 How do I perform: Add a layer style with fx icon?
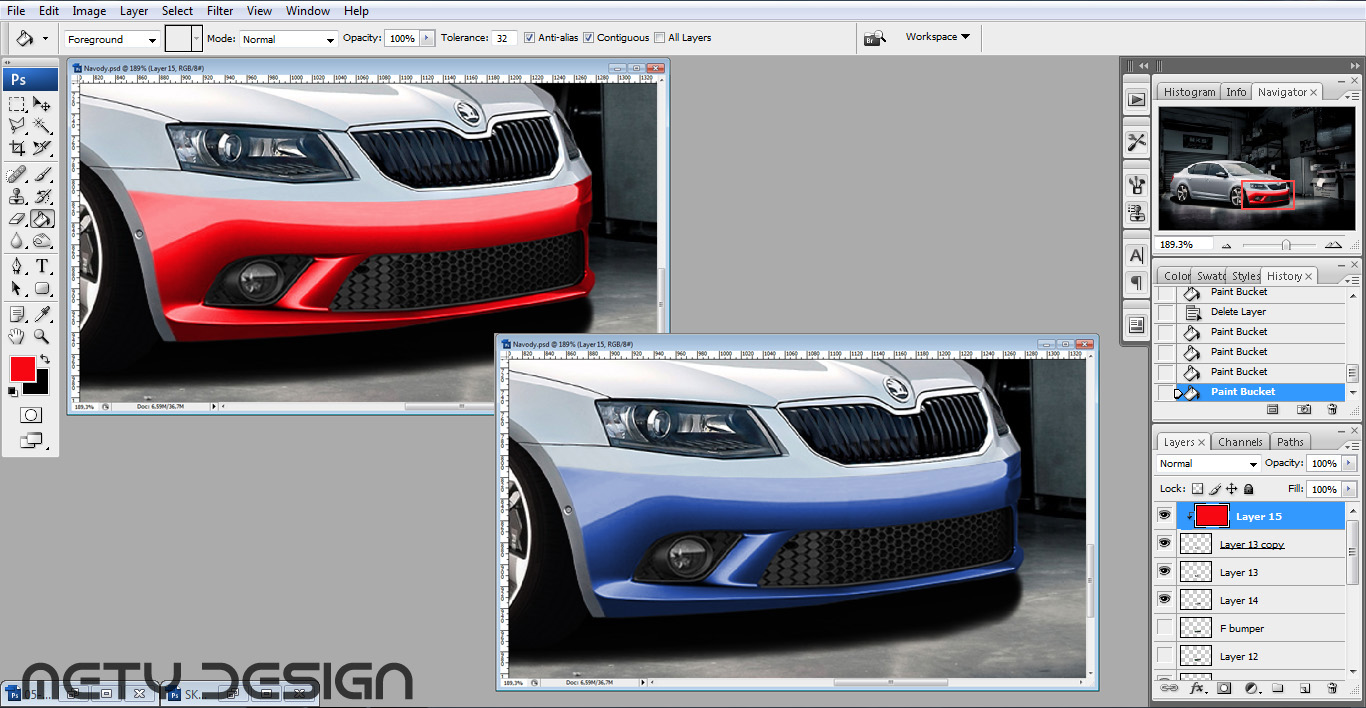(x=1197, y=688)
